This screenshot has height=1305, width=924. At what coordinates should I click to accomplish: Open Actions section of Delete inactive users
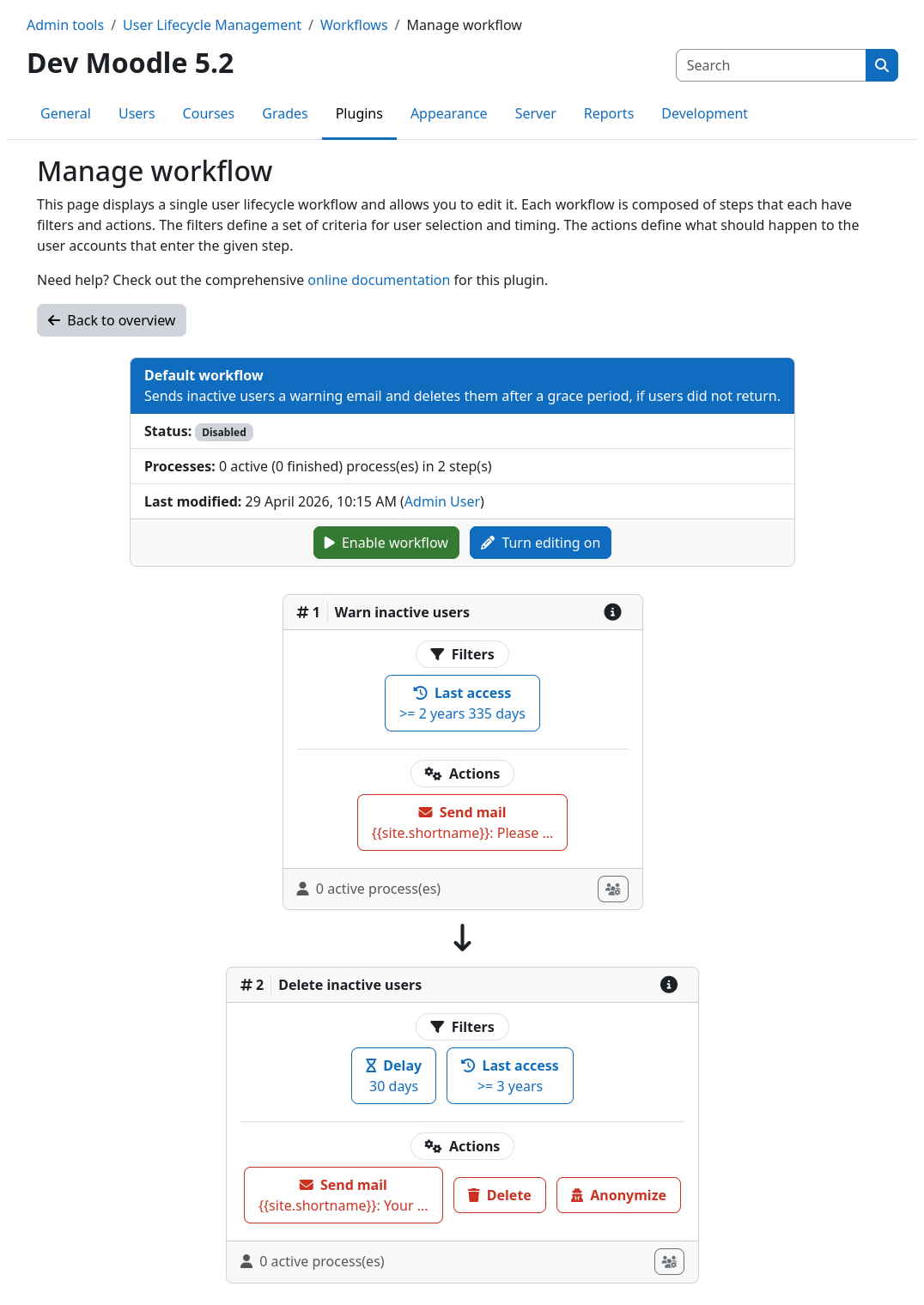(x=462, y=1145)
